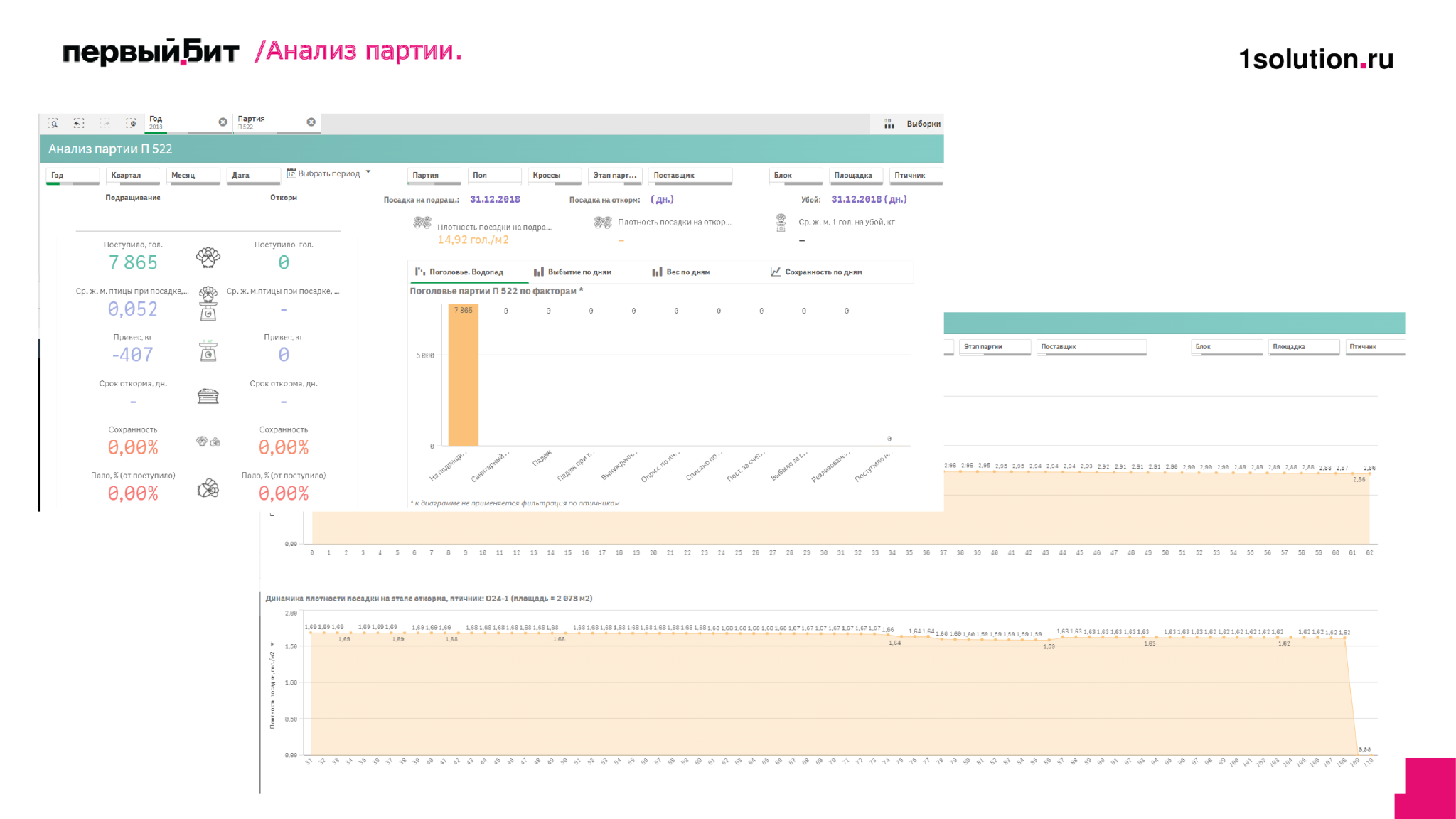Remove the Год 2018 selection
Screen dimensions: 1456x819
[223, 122]
